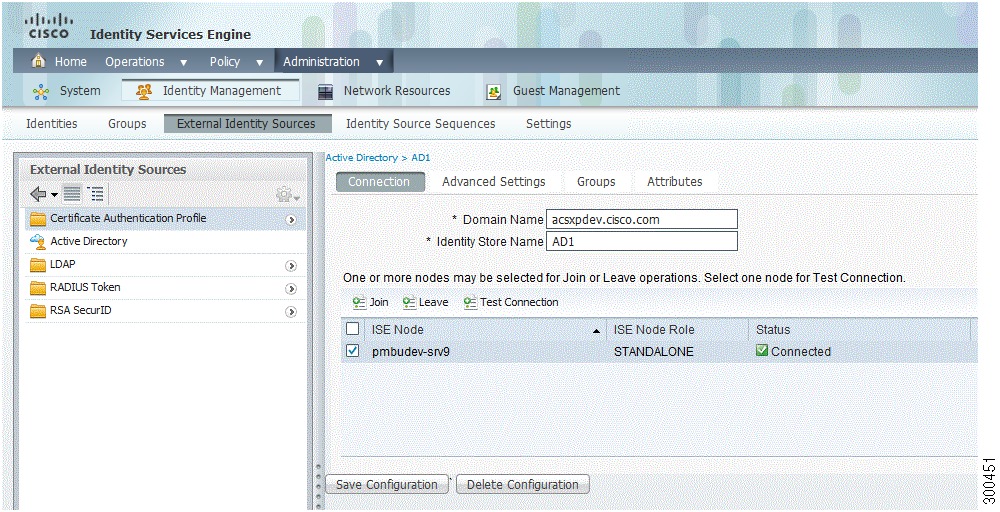The width and height of the screenshot is (1000, 512).
Task: Open the Administration dropdown menu
Action: [379, 62]
